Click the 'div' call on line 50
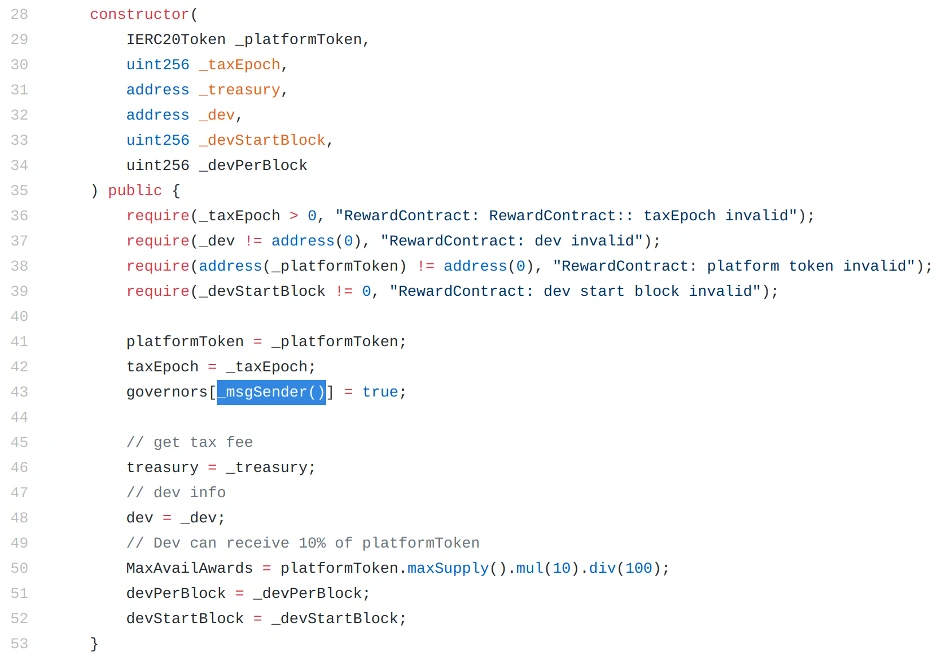 pyautogui.click(x=602, y=567)
